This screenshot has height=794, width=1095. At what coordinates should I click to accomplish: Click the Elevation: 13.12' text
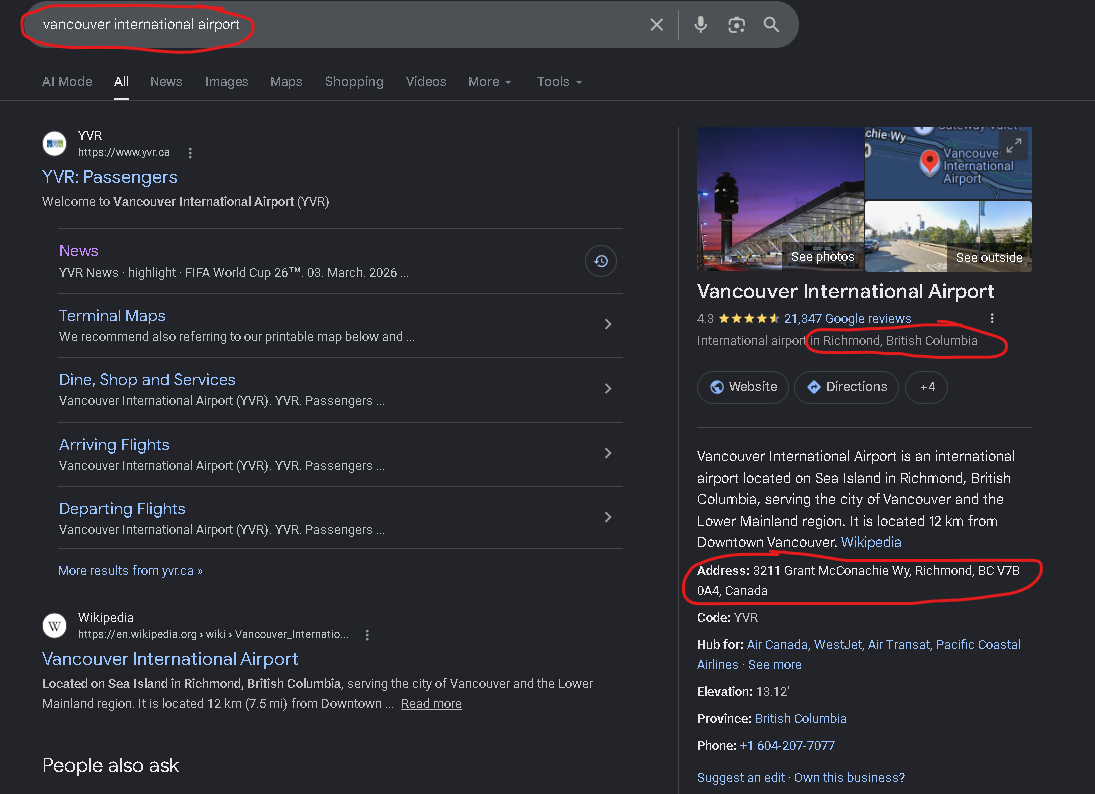pos(743,692)
